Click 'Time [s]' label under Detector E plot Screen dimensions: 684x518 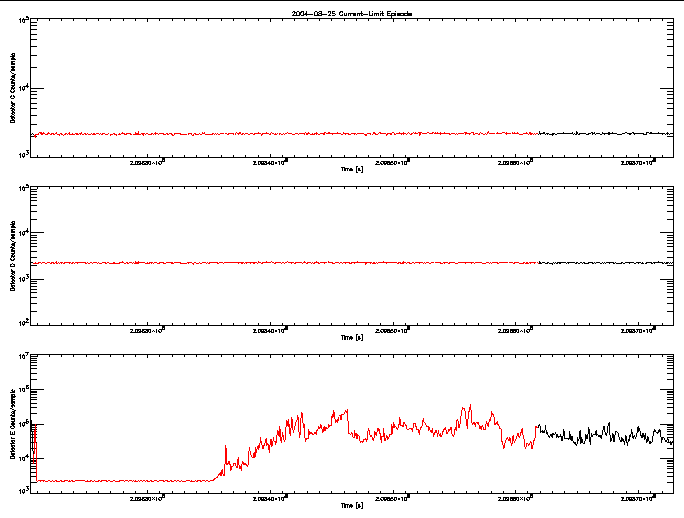click(x=352, y=505)
